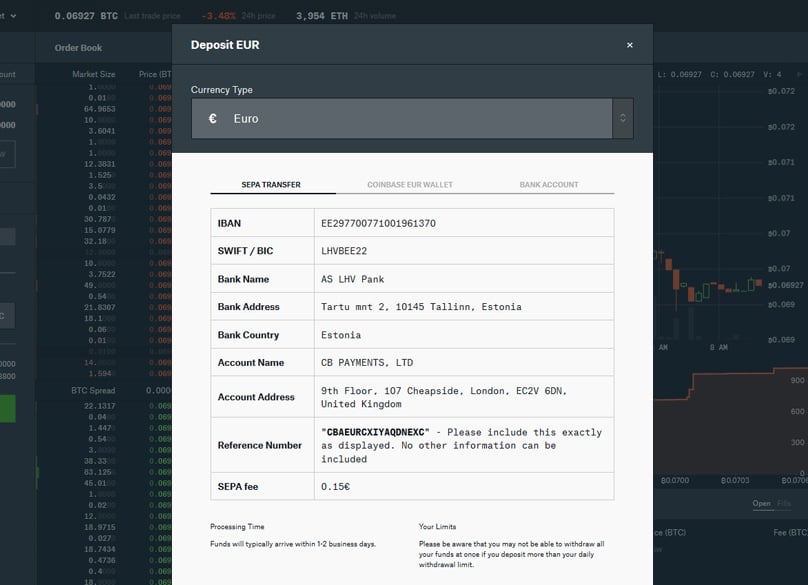Click the bank name AS LHV Pank
The height and width of the screenshot is (585, 808).
coord(352,279)
